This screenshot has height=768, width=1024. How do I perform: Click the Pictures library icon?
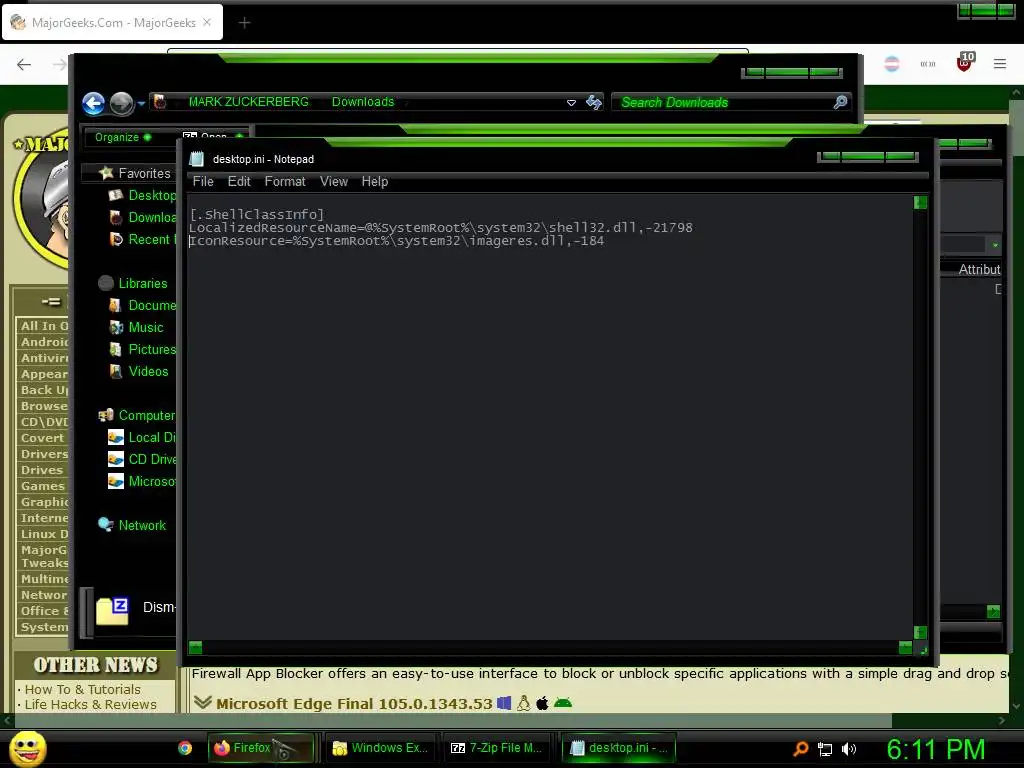[x=116, y=349]
